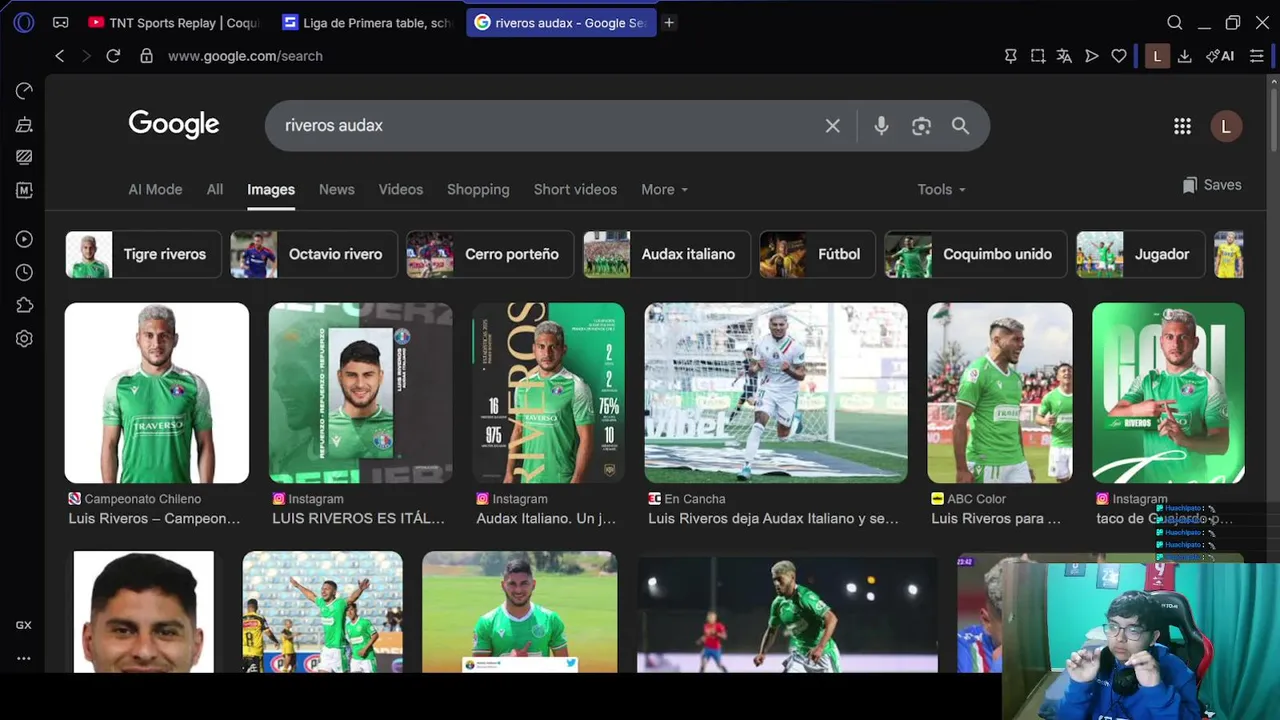Open ABC Color Luis Riveros result
Viewport: 1280px width, 720px height.
click(x=996, y=518)
